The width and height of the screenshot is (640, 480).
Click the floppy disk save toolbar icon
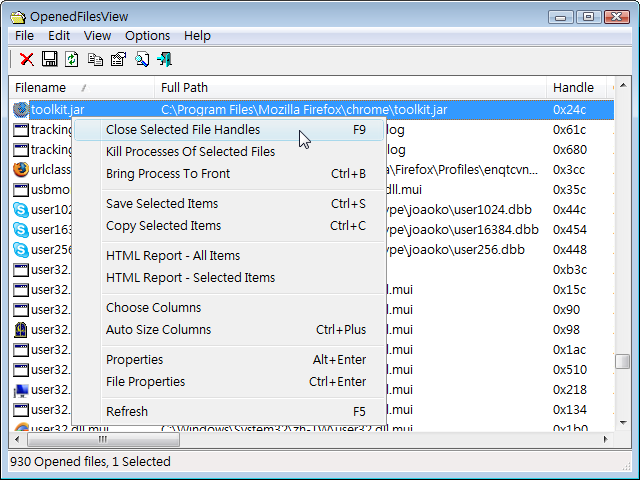click(x=50, y=59)
